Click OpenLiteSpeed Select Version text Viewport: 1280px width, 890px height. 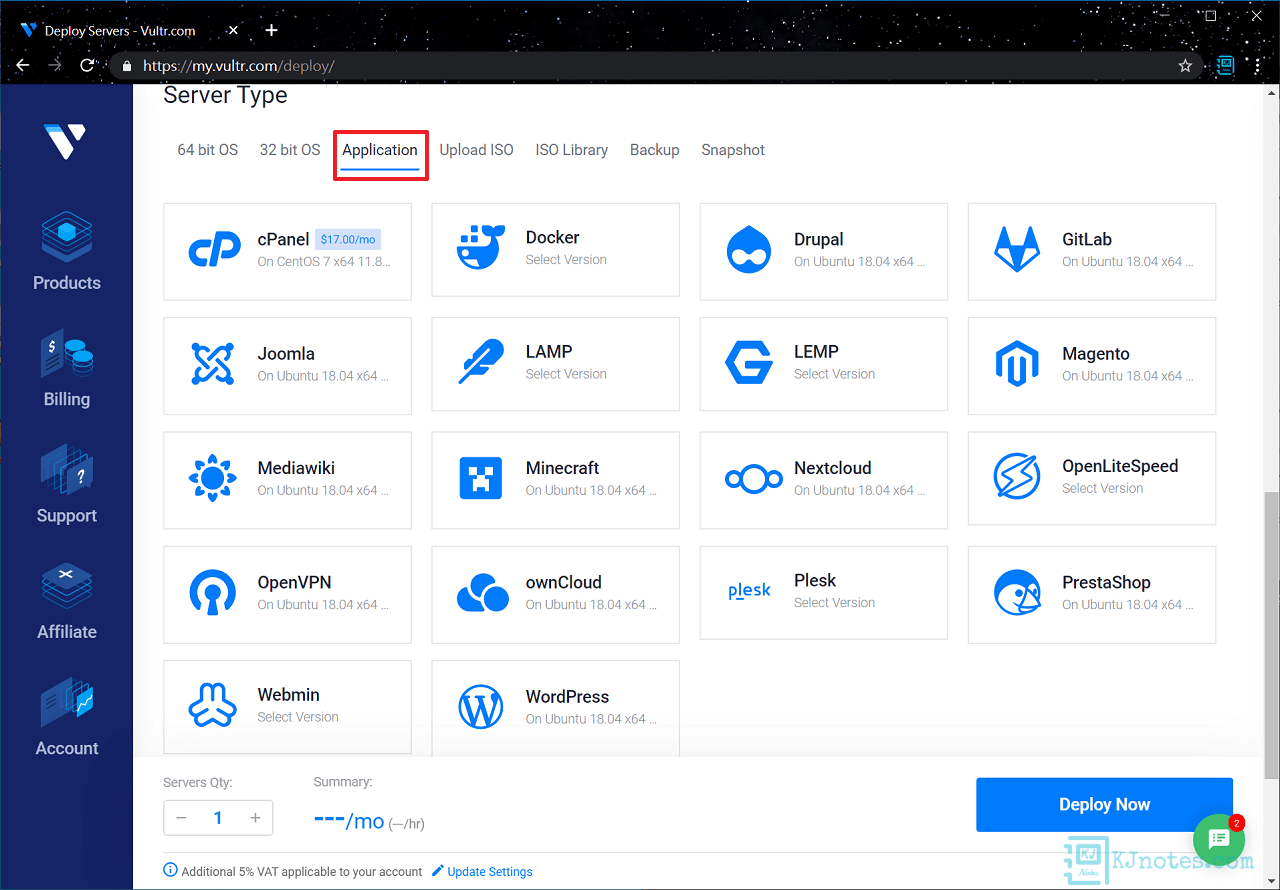[1102, 488]
